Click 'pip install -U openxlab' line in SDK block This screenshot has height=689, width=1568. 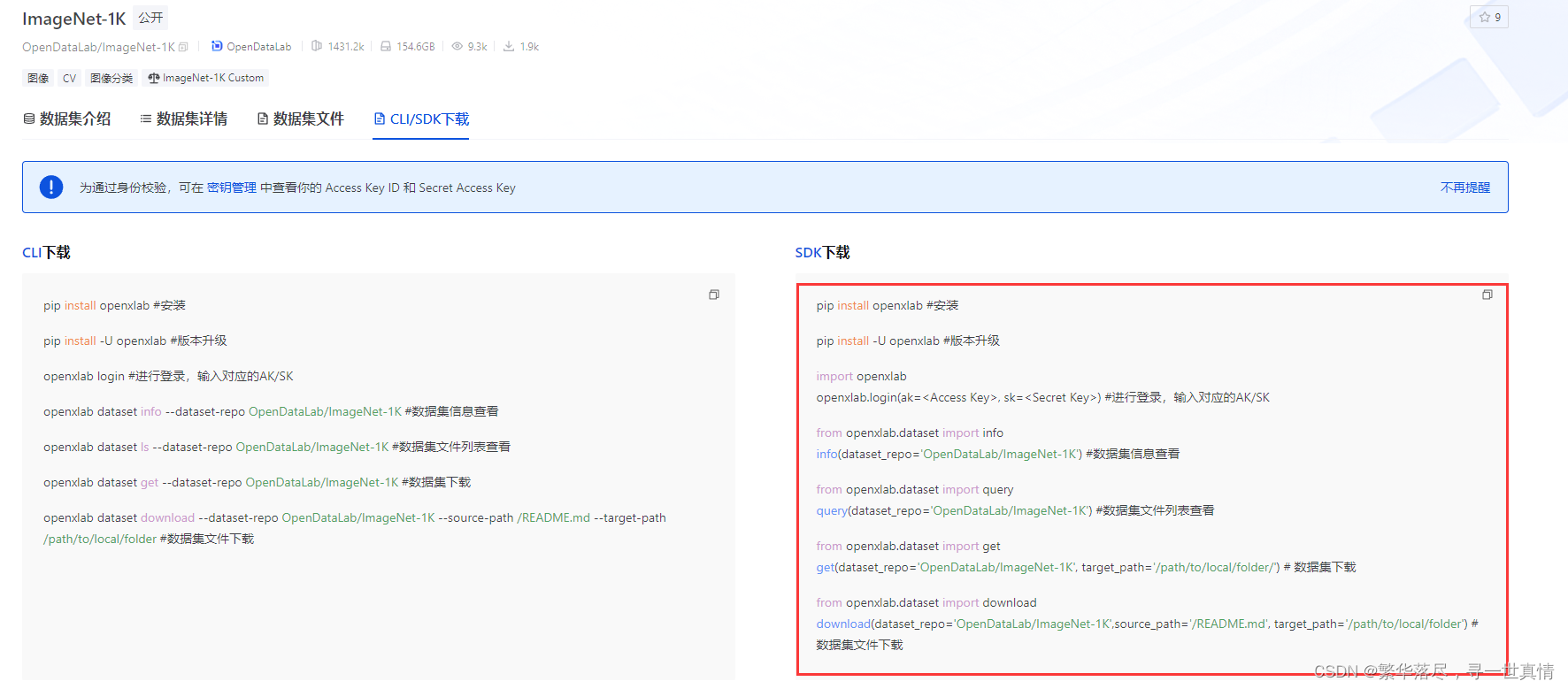[x=908, y=341]
